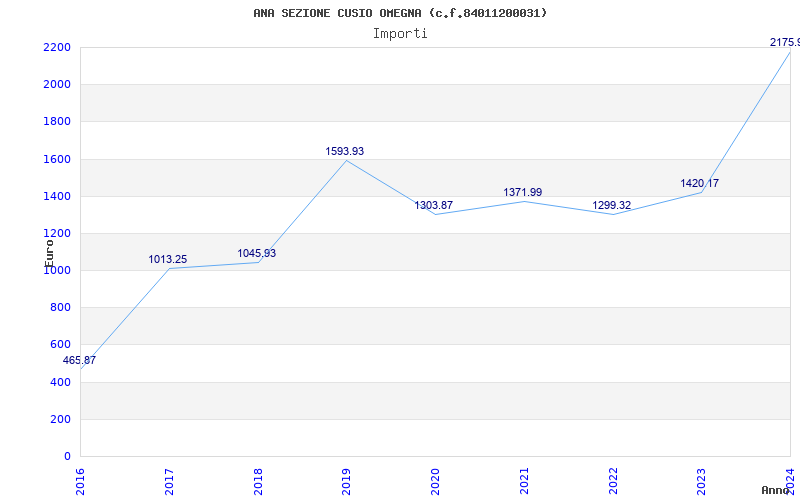Click the 1299.32 data label
This screenshot has height=500, width=800.
coord(612,205)
